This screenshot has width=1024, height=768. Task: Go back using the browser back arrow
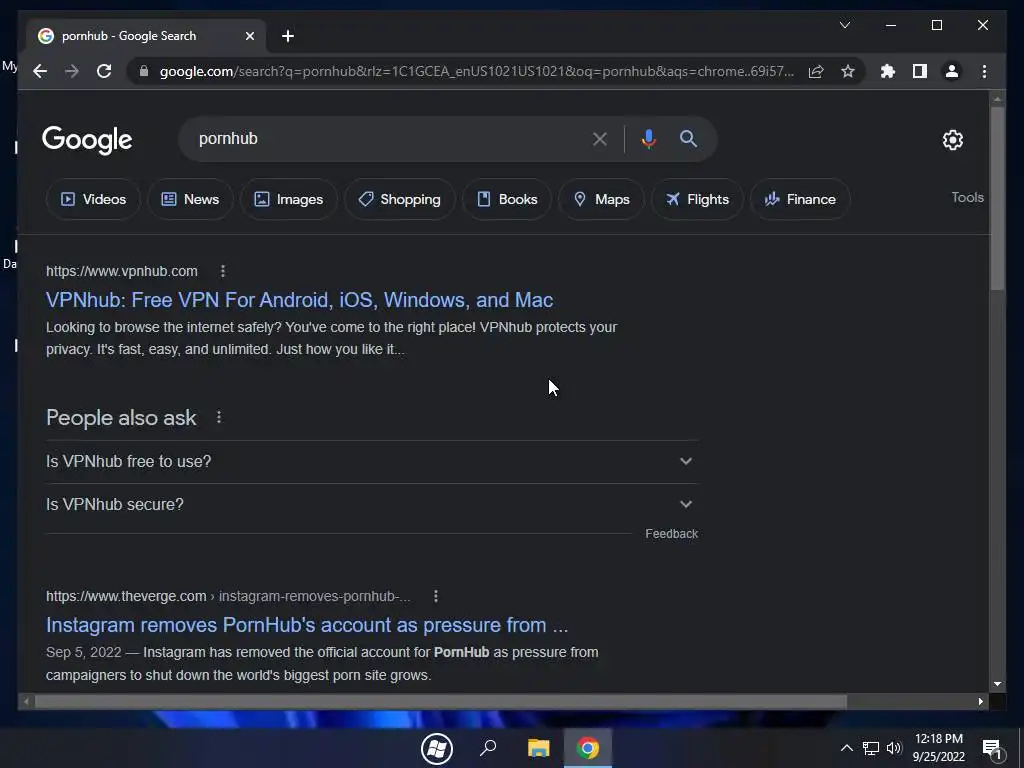[40, 71]
